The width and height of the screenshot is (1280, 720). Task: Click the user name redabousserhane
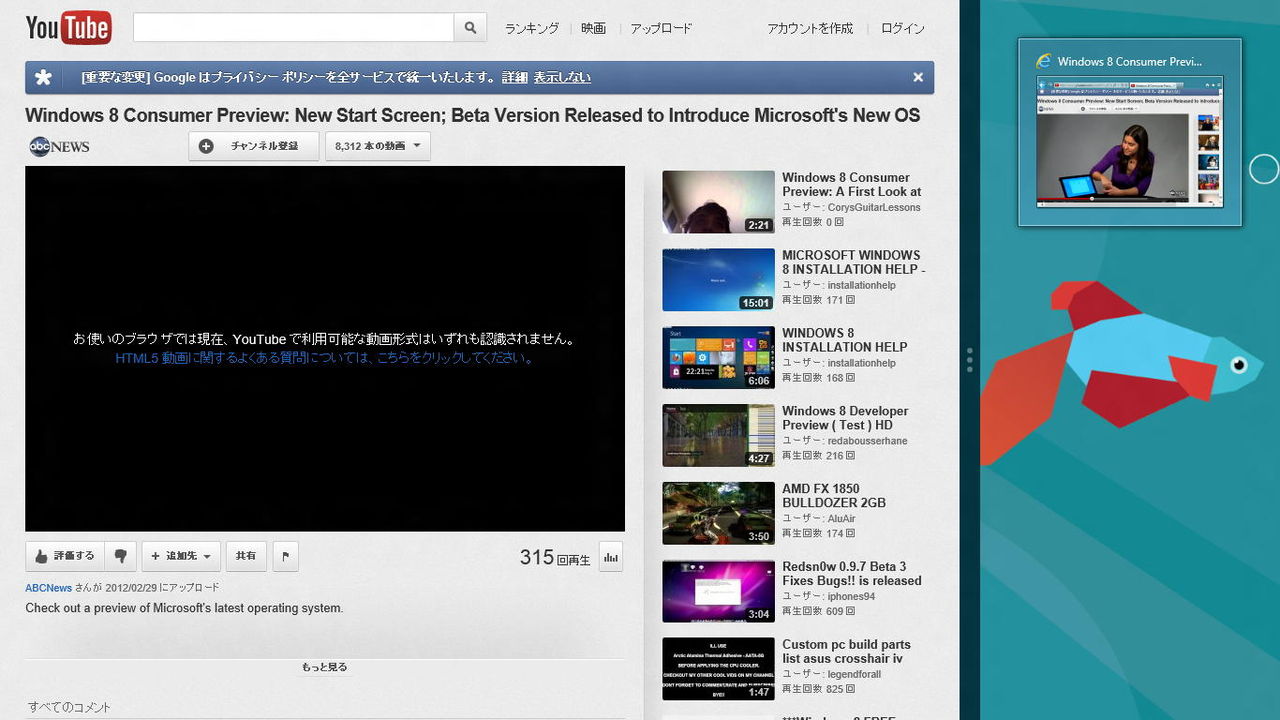868,441
